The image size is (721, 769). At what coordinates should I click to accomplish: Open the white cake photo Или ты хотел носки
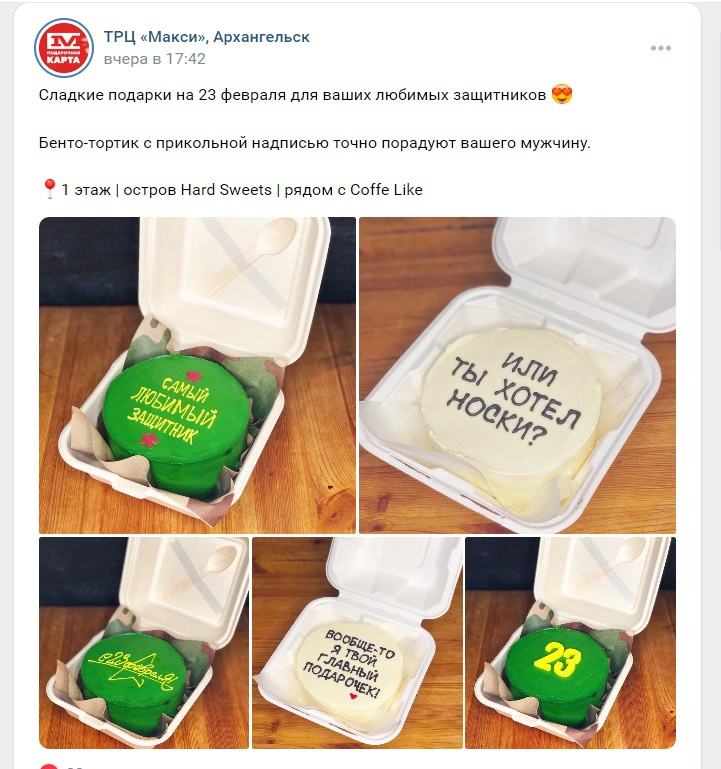pos(517,375)
